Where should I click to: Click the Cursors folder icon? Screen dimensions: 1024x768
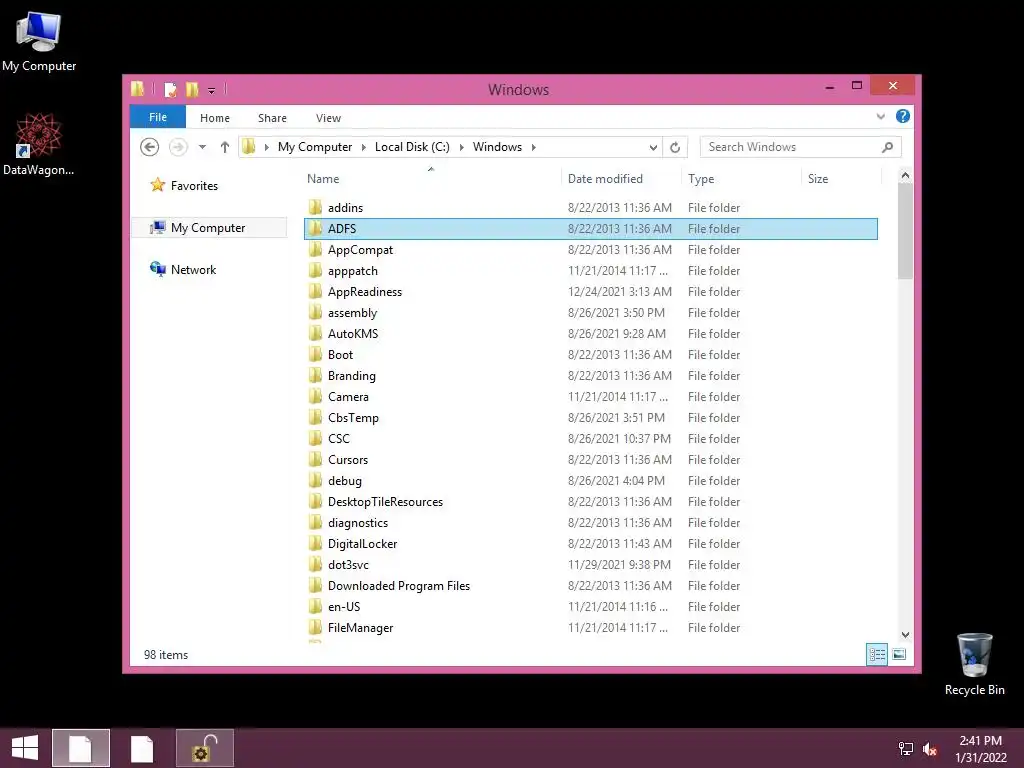pos(315,460)
